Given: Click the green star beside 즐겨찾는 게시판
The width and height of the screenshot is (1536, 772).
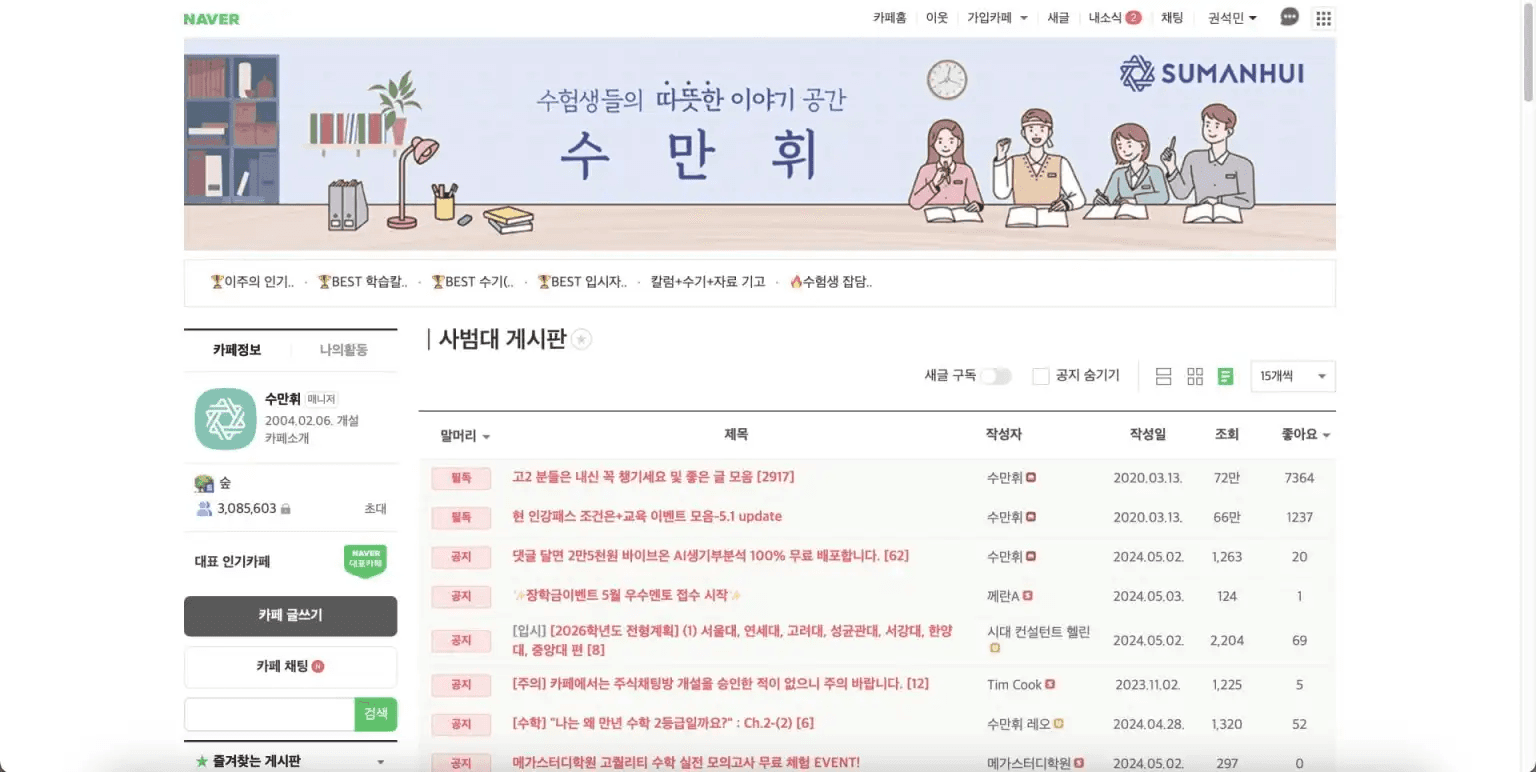Looking at the screenshot, I should tap(202, 762).
